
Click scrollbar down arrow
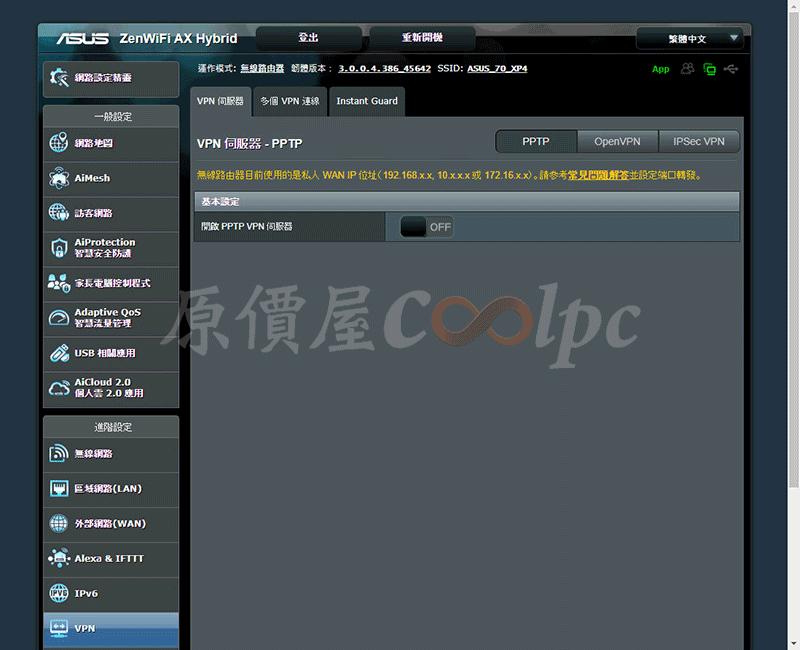[x=794, y=644]
